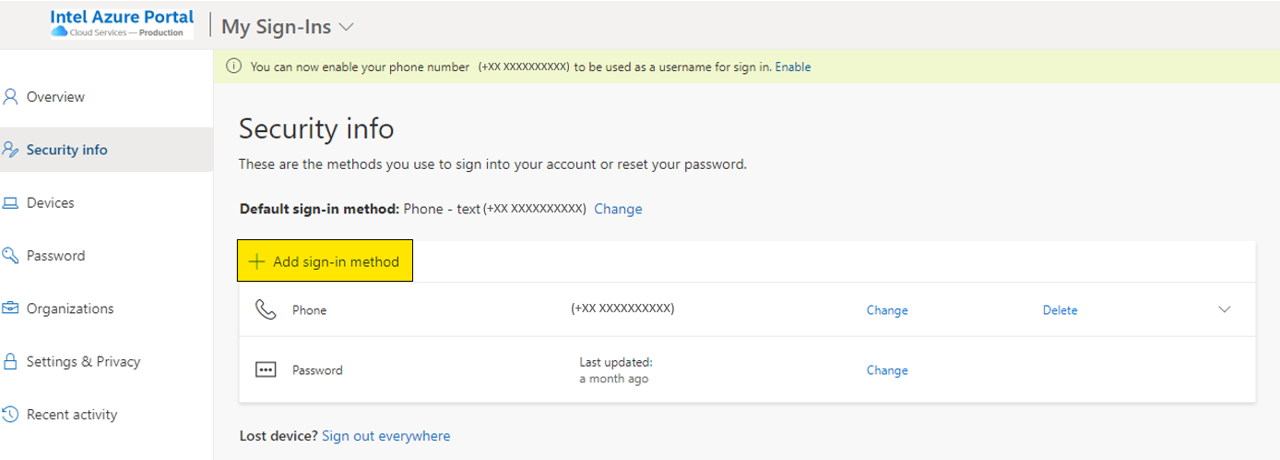Click the Devices laptop icon

pos(11,203)
